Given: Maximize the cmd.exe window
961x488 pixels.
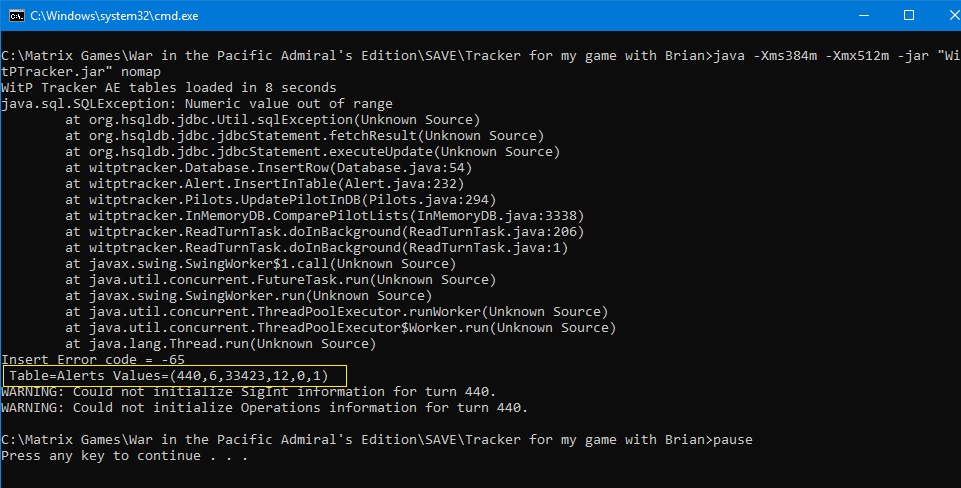Looking at the screenshot, I should pos(909,15).
